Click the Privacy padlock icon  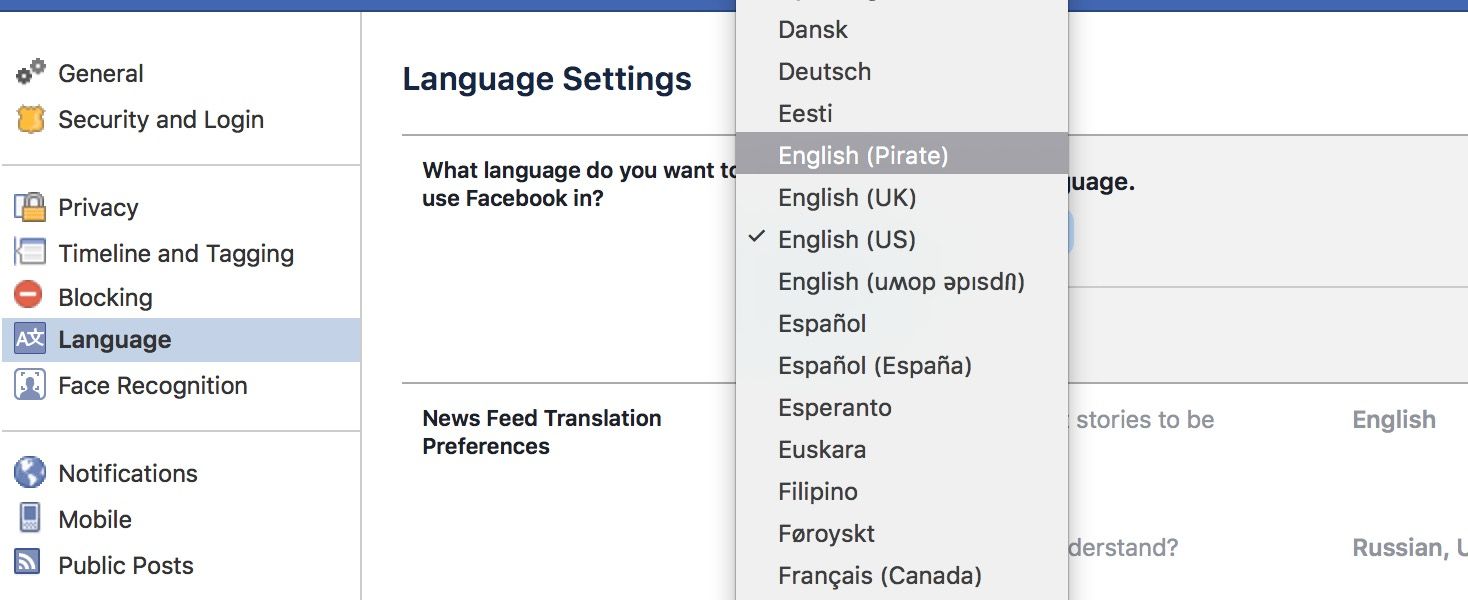coord(30,207)
